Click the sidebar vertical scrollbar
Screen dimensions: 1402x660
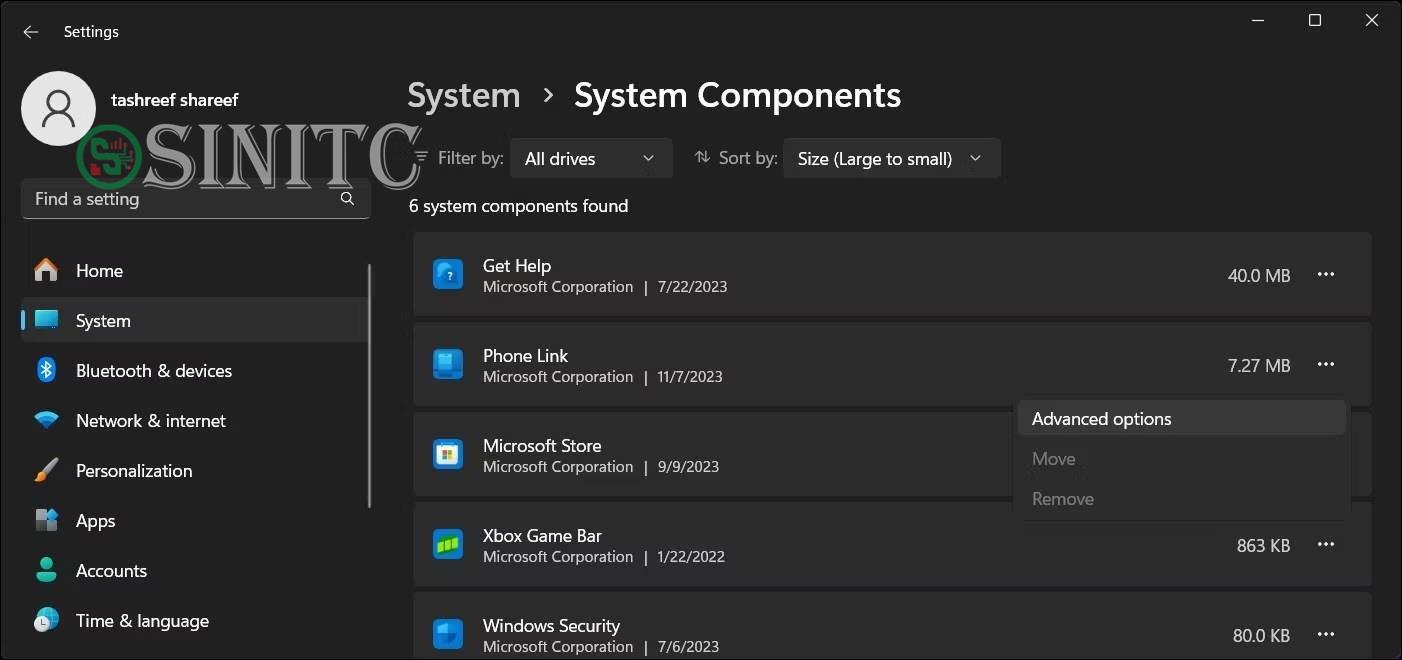click(x=369, y=386)
